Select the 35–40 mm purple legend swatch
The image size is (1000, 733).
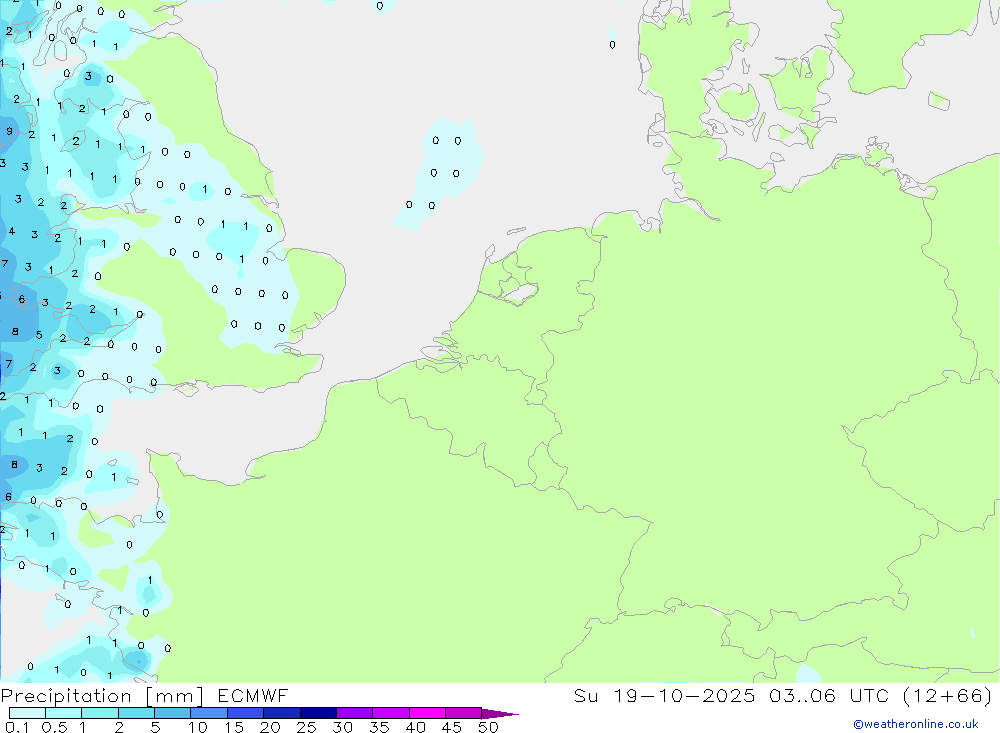click(391, 713)
